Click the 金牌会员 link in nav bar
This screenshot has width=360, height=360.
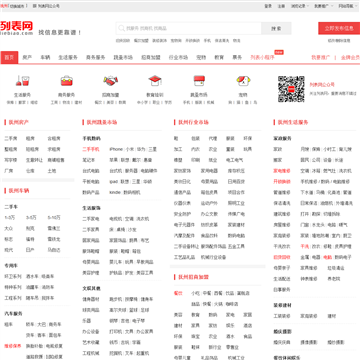pyautogui.click(x=350, y=57)
